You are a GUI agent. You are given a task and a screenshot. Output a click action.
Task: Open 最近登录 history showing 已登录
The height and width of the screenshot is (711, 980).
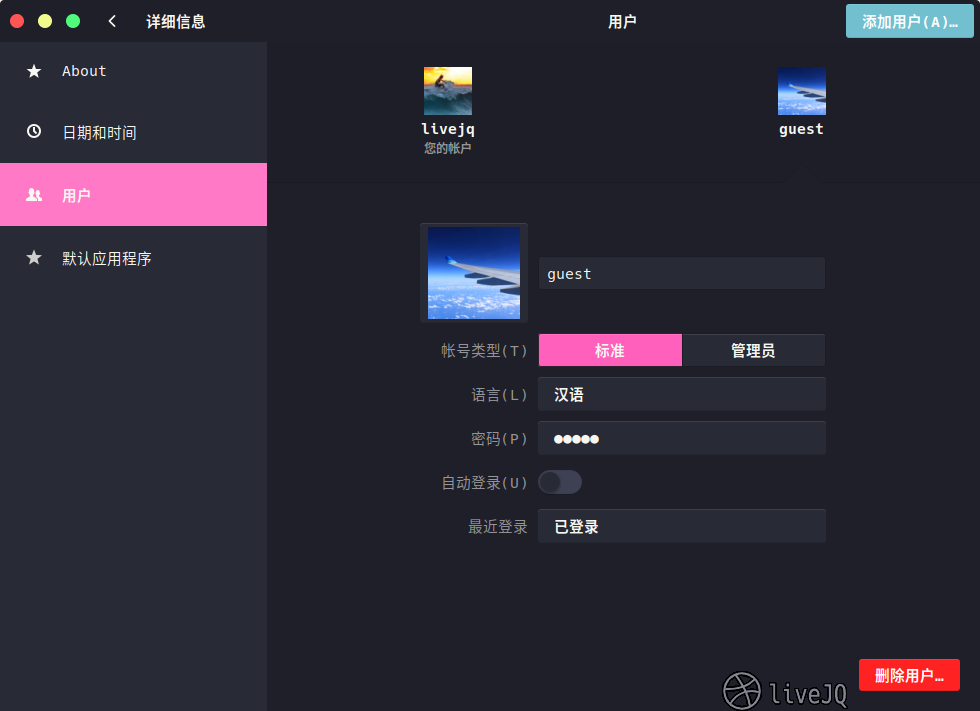point(681,527)
